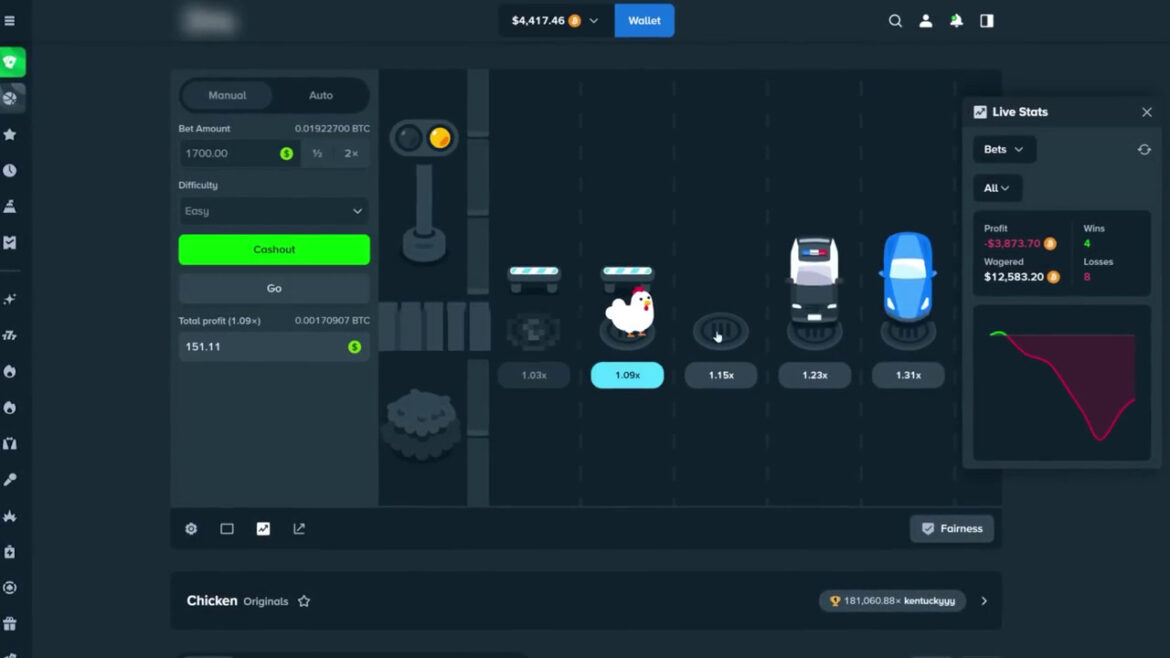Select the 1.15x lane tile
This screenshot has height=658, width=1170.
pos(721,375)
